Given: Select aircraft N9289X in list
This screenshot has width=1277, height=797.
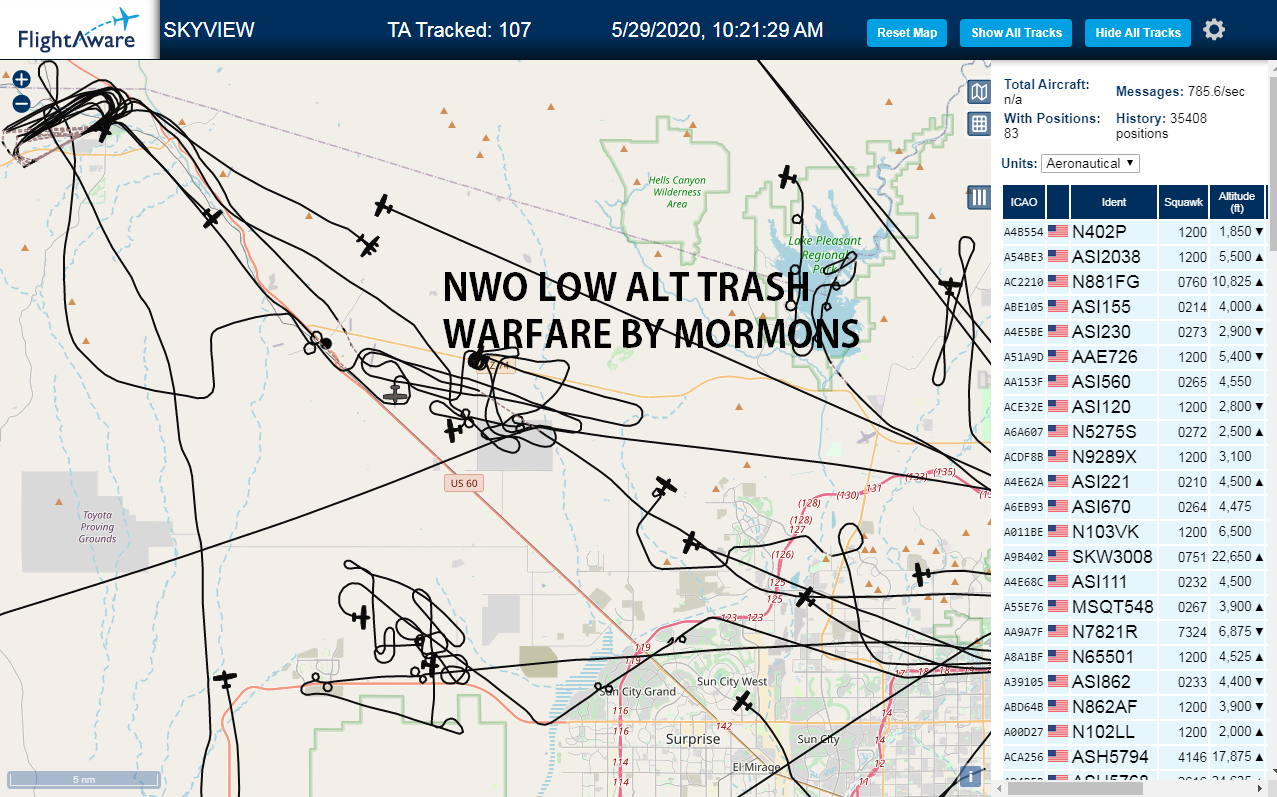Looking at the screenshot, I should (1134, 457).
